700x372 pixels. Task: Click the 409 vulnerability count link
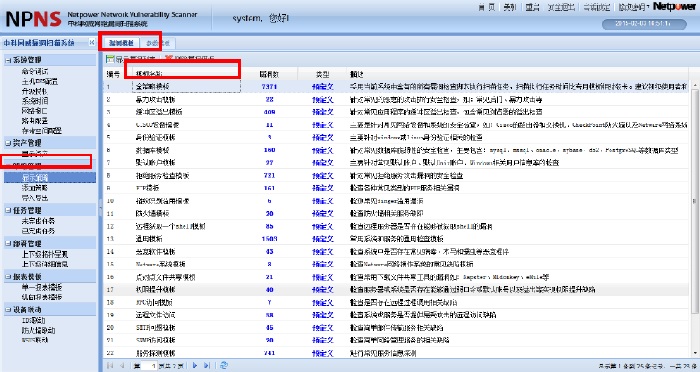tap(269, 112)
